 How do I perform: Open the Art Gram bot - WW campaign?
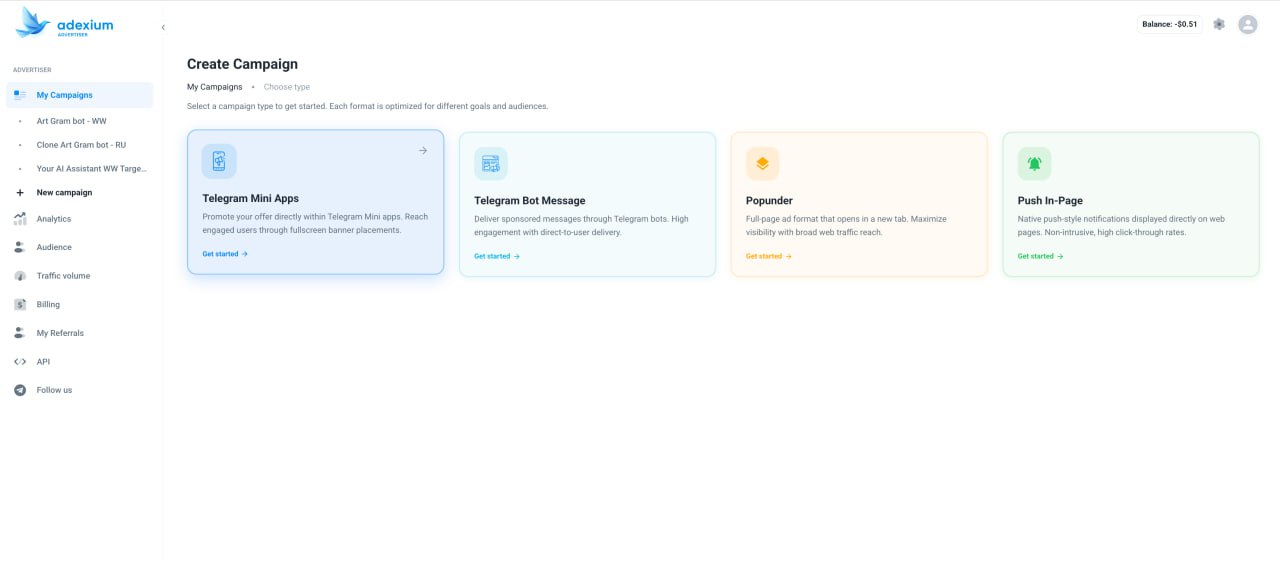71,121
